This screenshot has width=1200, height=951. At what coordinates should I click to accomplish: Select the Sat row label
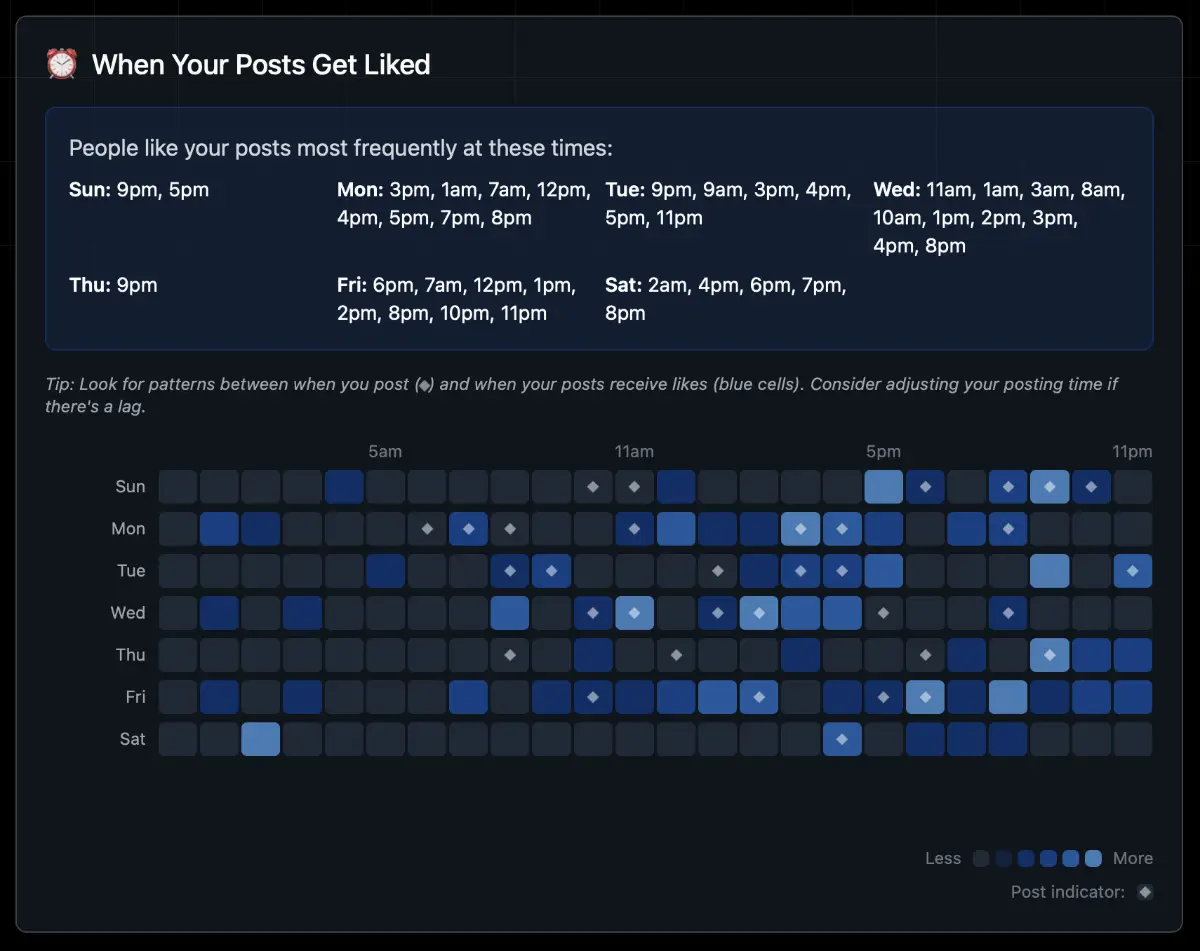(x=132, y=739)
